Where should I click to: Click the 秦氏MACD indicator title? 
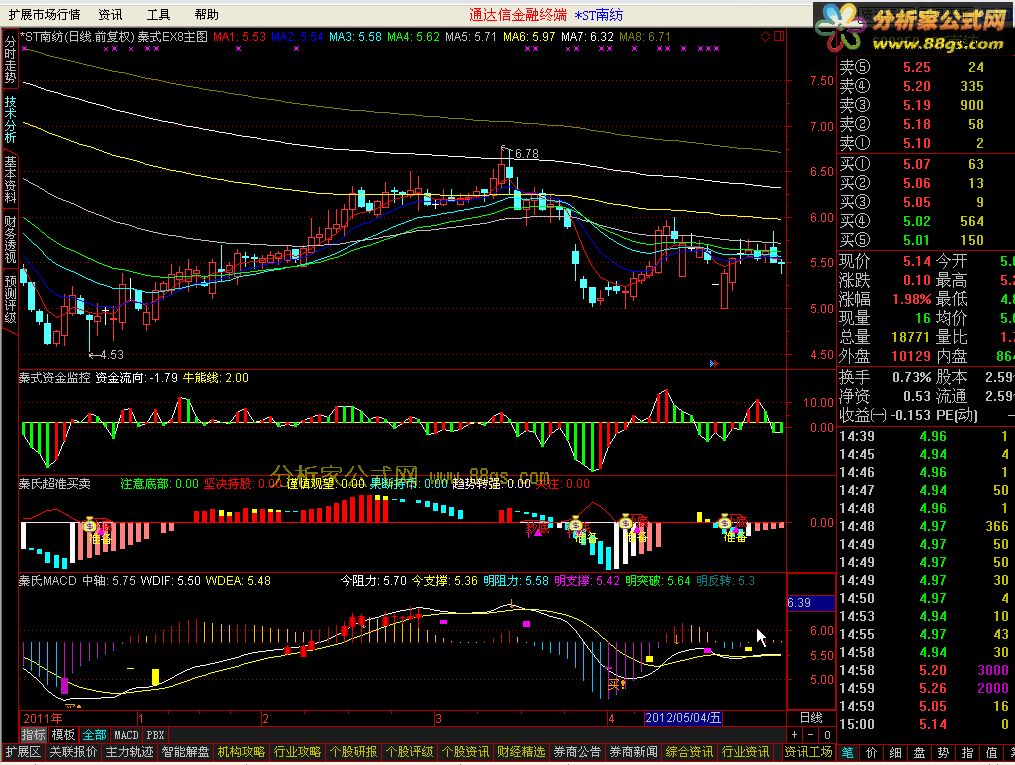[x=48, y=581]
